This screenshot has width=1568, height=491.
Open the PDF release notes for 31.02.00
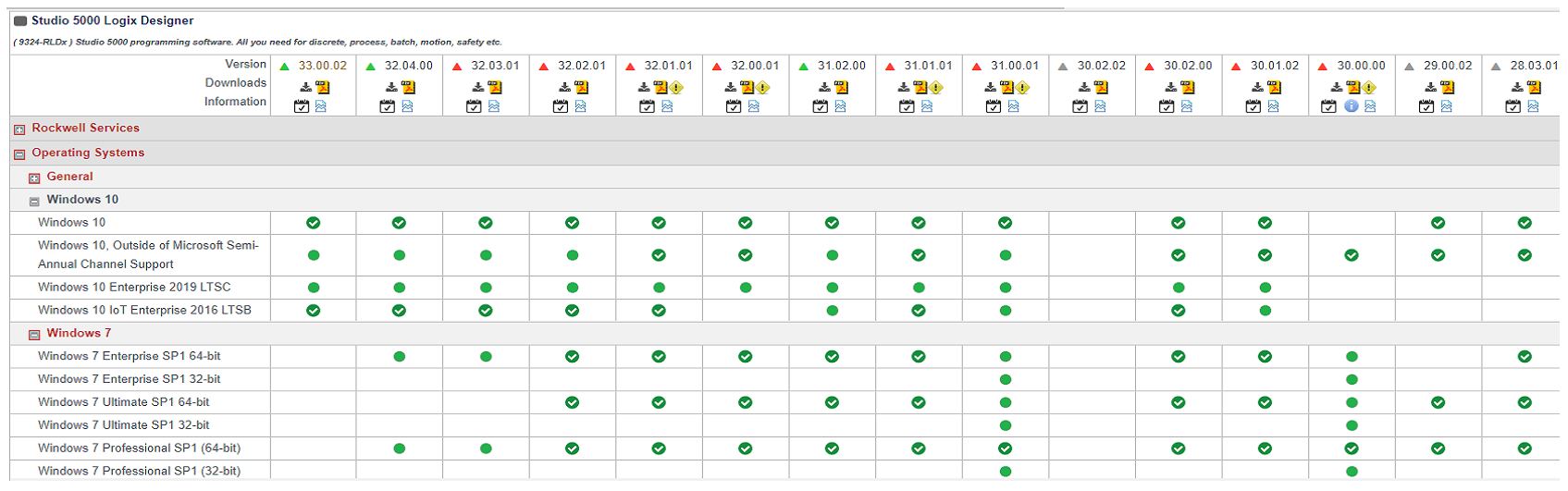[841, 87]
